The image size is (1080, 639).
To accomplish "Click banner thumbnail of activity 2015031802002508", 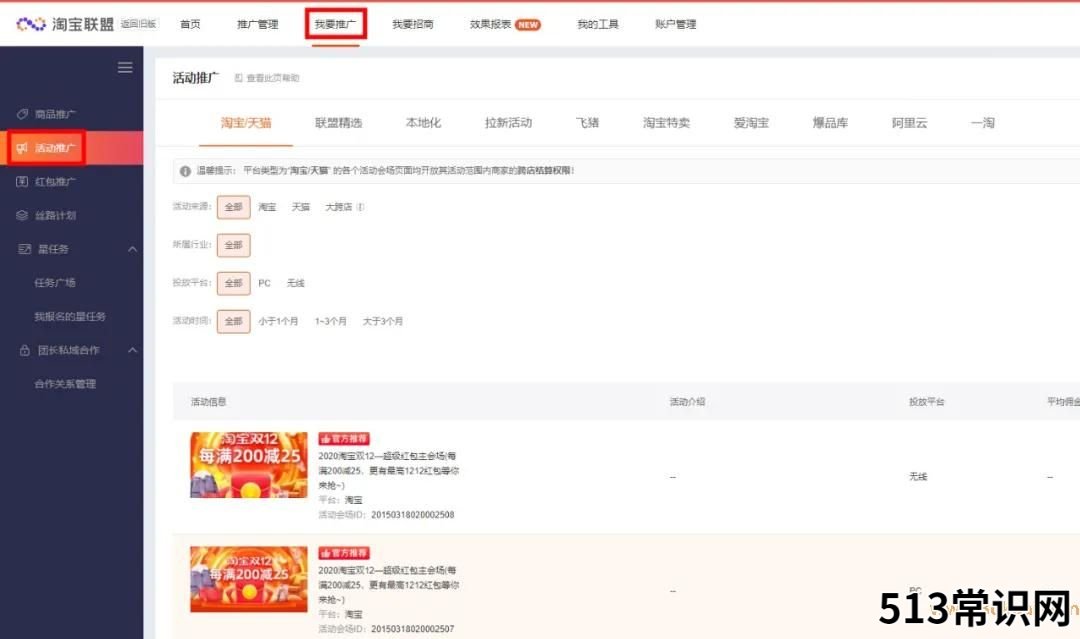I will tap(249, 465).
